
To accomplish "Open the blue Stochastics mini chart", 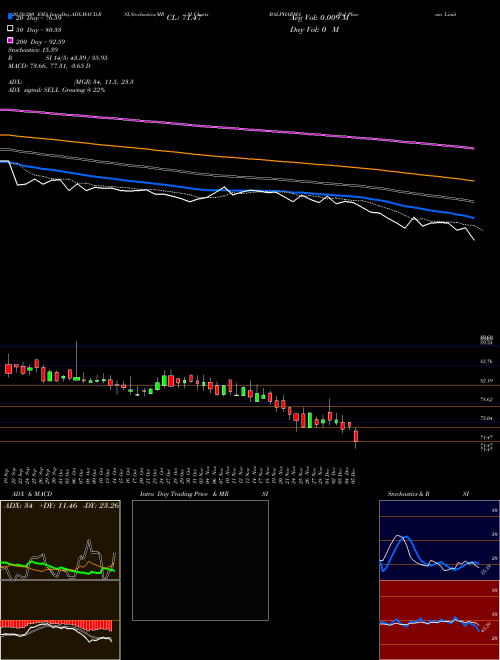I will (x=439, y=540).
